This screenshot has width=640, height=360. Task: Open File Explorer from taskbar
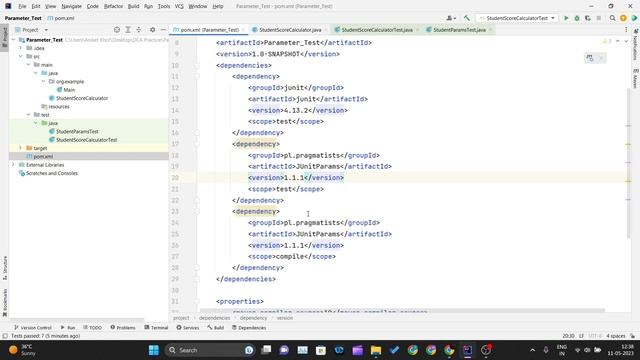[376, 350]
